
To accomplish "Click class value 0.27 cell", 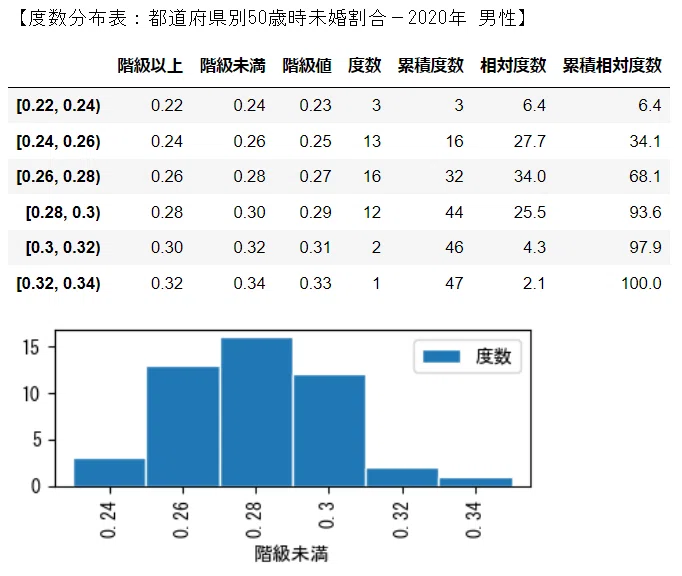I will tap(315, 176).
